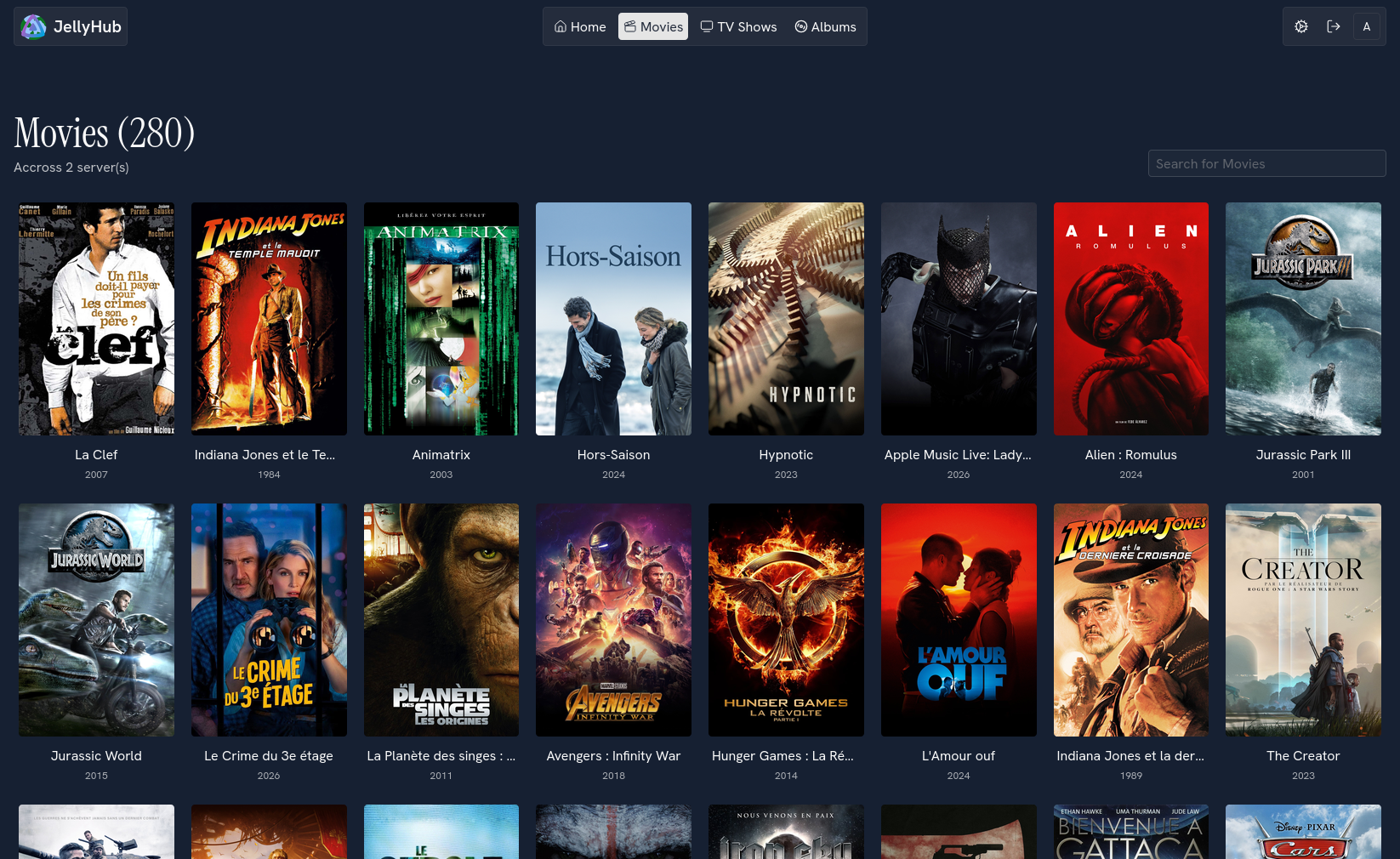The width and height of the screenshot is (1400, 859).
Task: Open the Alien Romulus poster
Action: click(1131, 319)
